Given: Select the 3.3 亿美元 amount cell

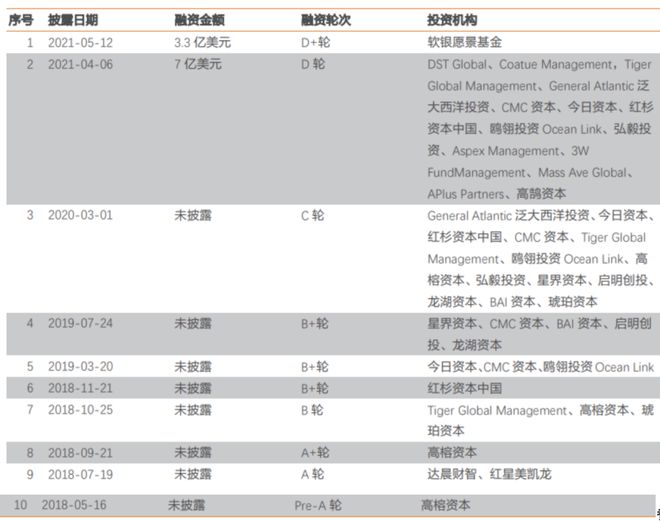Looking at the screenshot, I should click(202, 43).
